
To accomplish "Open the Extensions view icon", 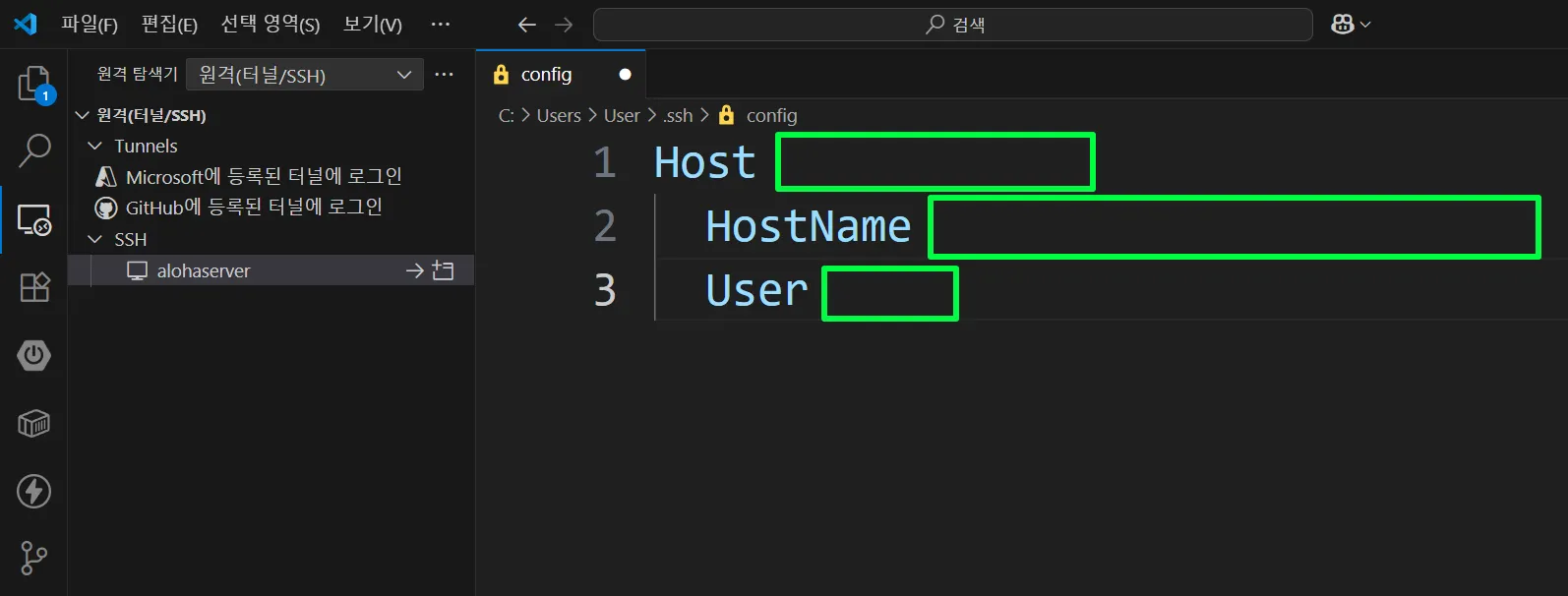I will (34, 287).
